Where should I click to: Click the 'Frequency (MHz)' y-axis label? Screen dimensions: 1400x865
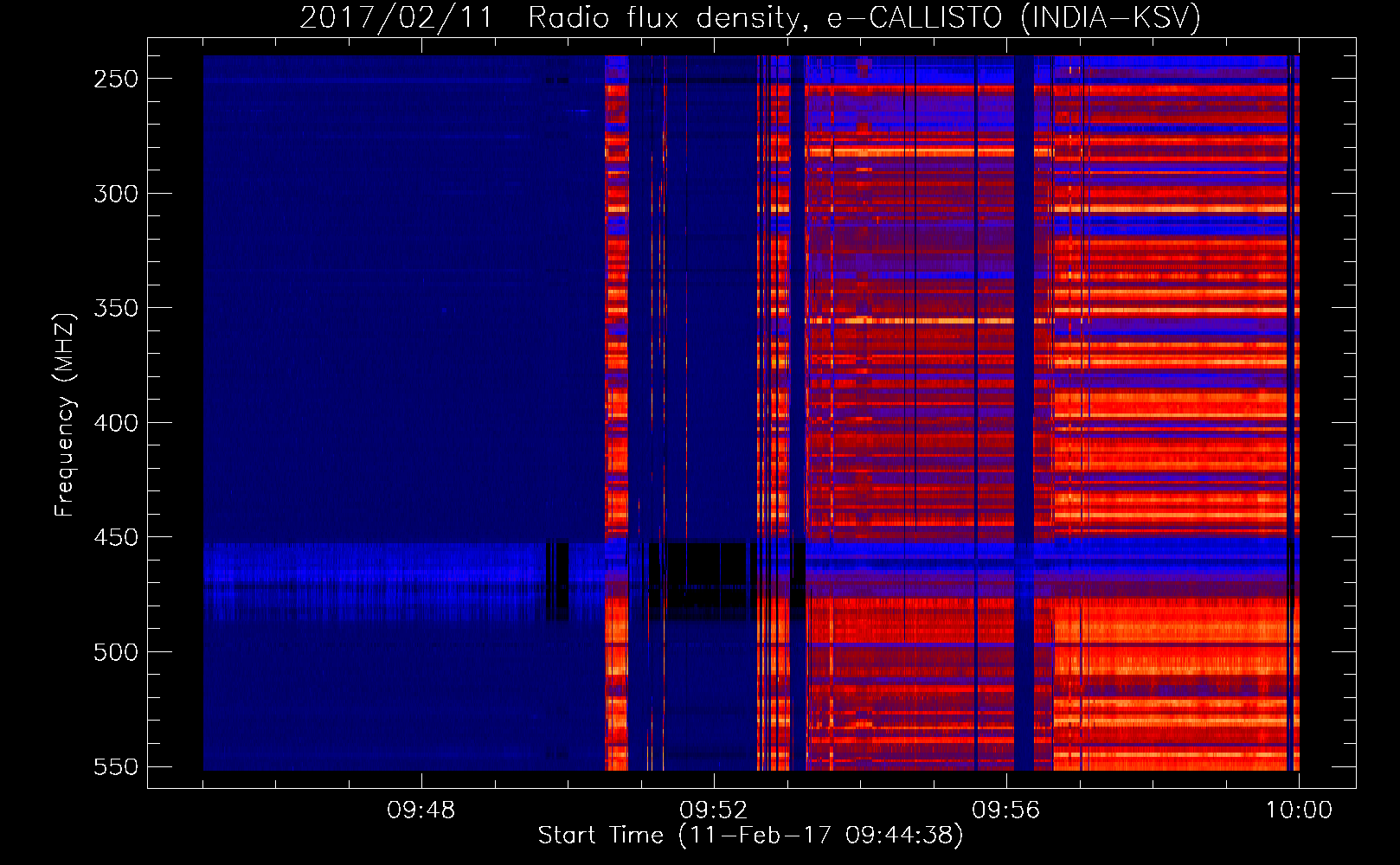click(x=65, y=414)
